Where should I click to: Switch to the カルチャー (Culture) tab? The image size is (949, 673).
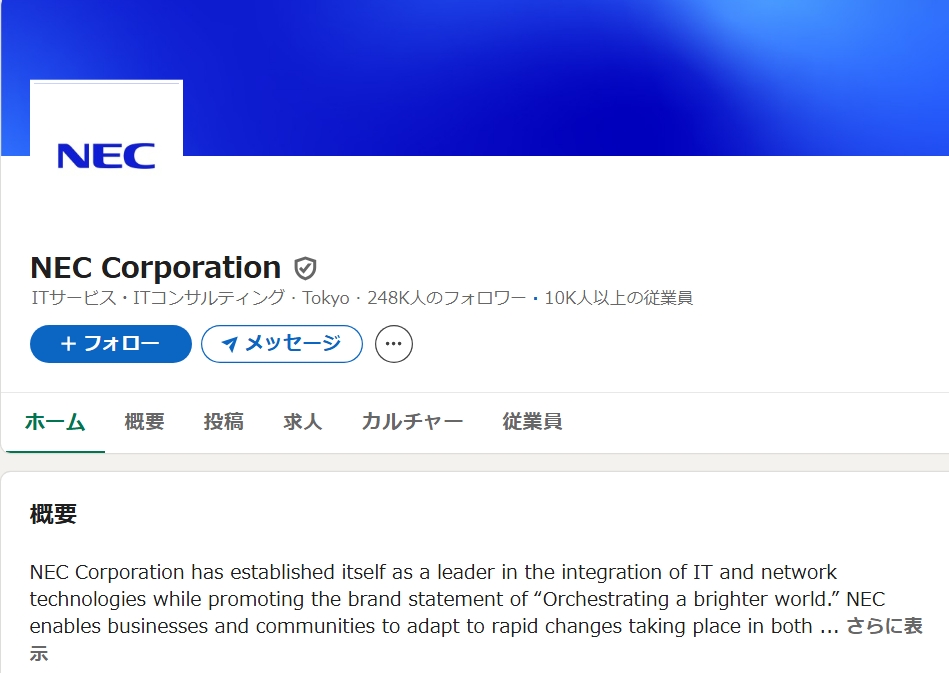[411, 421]
